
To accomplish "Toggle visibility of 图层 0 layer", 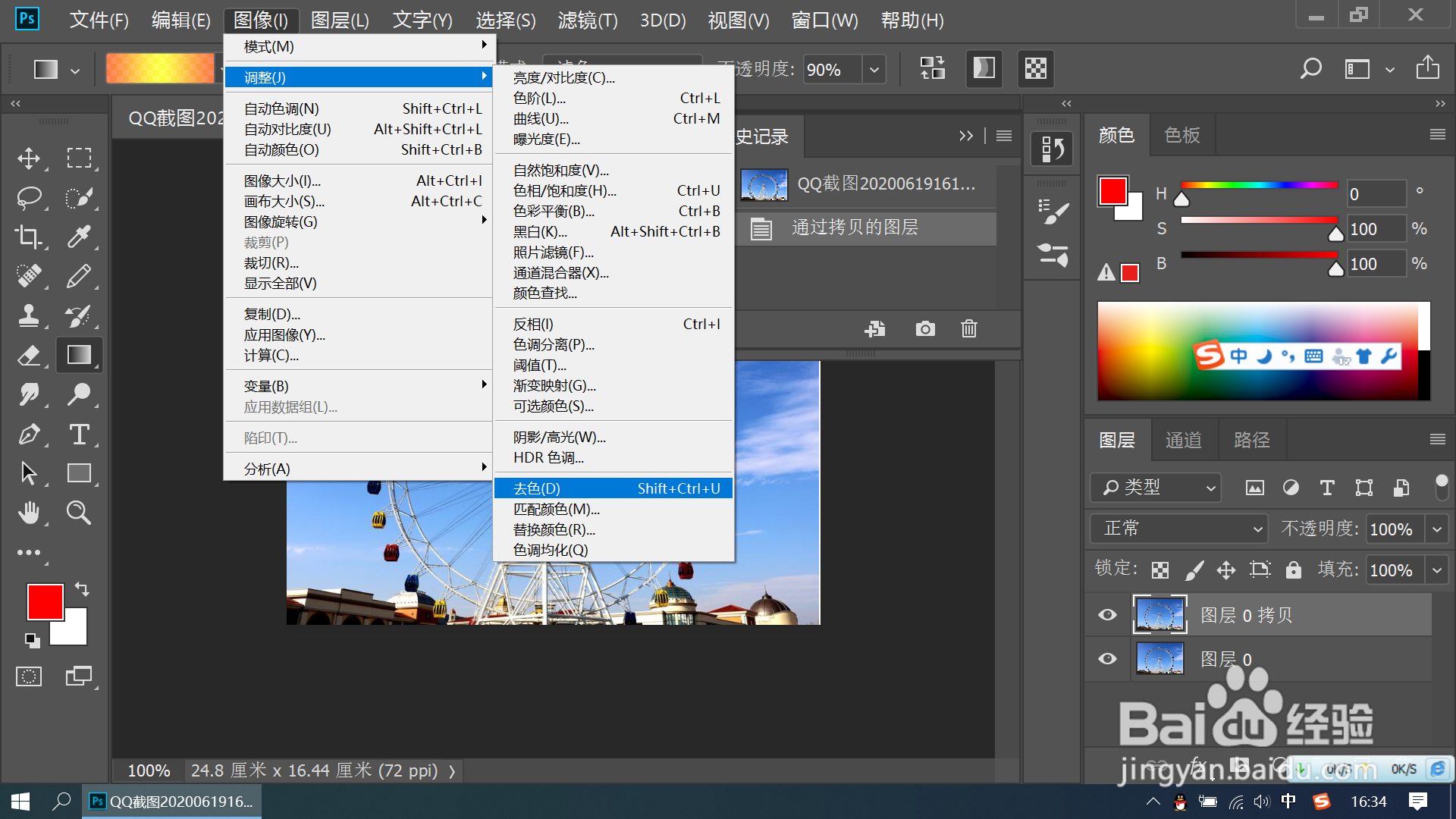I will (x=1107, y=658).
